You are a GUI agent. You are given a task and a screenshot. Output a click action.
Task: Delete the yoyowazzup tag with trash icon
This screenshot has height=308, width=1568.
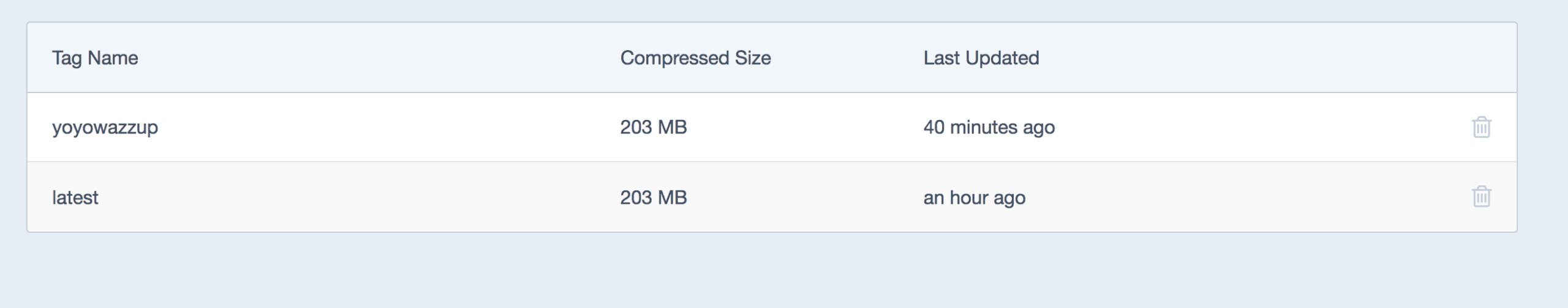[x=1481, y=127]
